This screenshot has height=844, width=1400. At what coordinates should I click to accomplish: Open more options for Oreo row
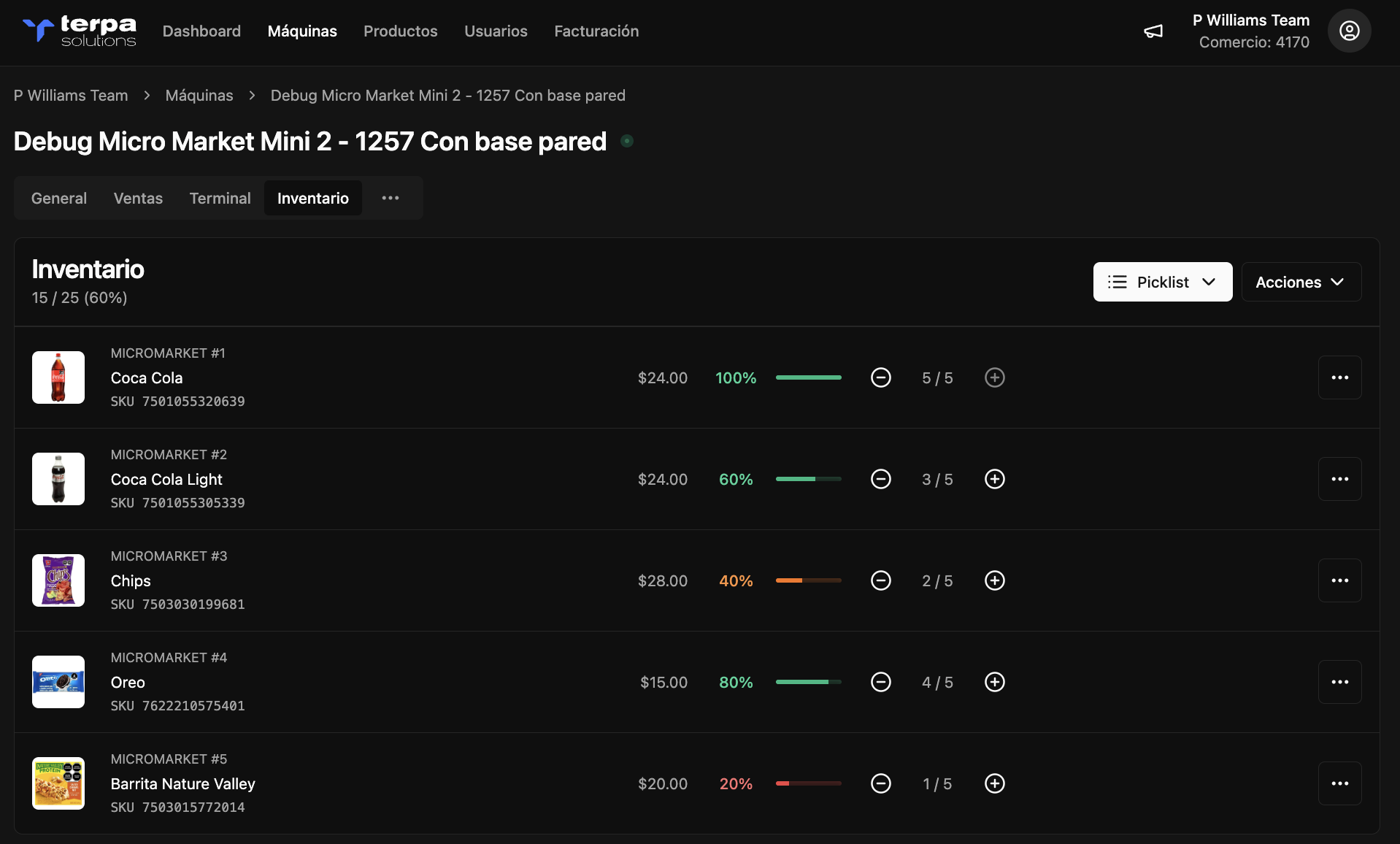click(1339, 682)
